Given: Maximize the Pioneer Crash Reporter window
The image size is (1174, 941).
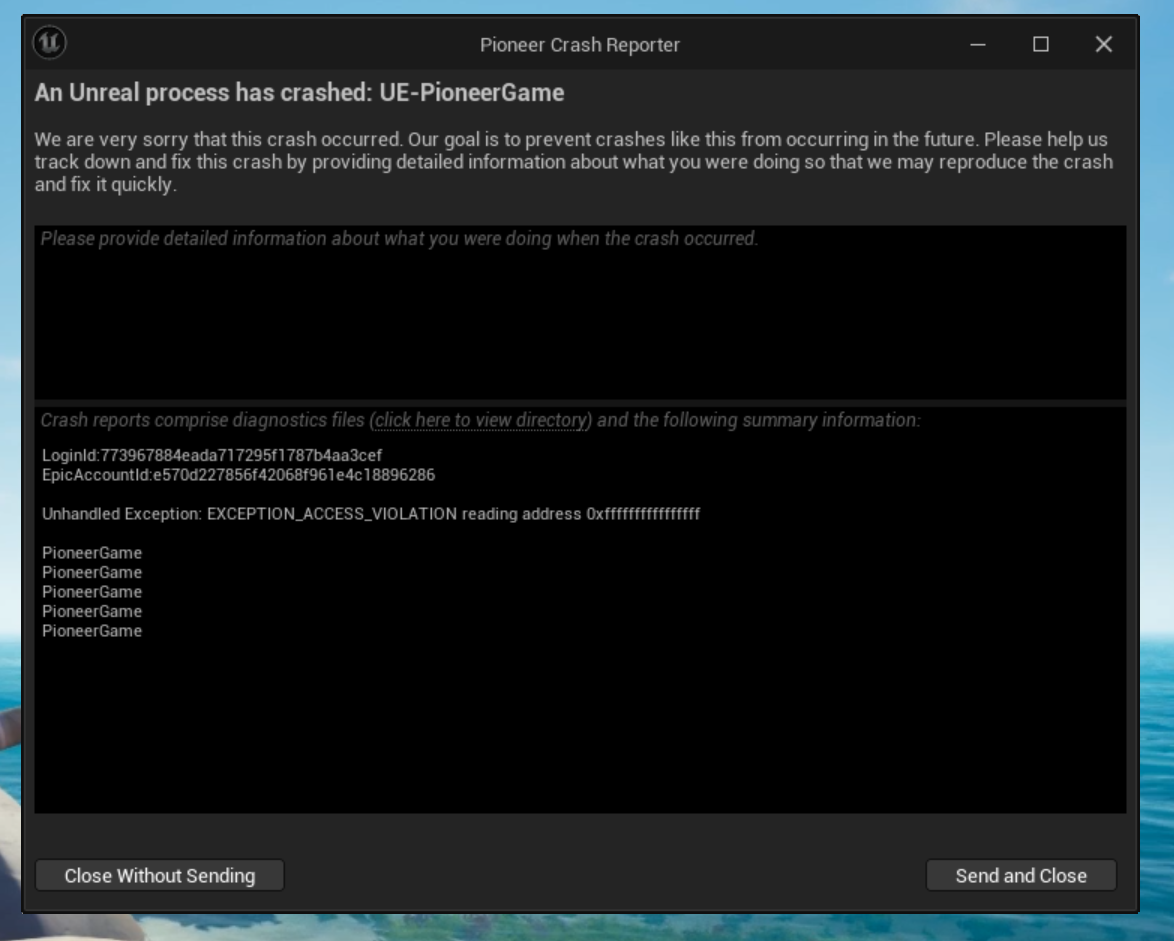Looking at the screenshot, I should click(1040, 44).
